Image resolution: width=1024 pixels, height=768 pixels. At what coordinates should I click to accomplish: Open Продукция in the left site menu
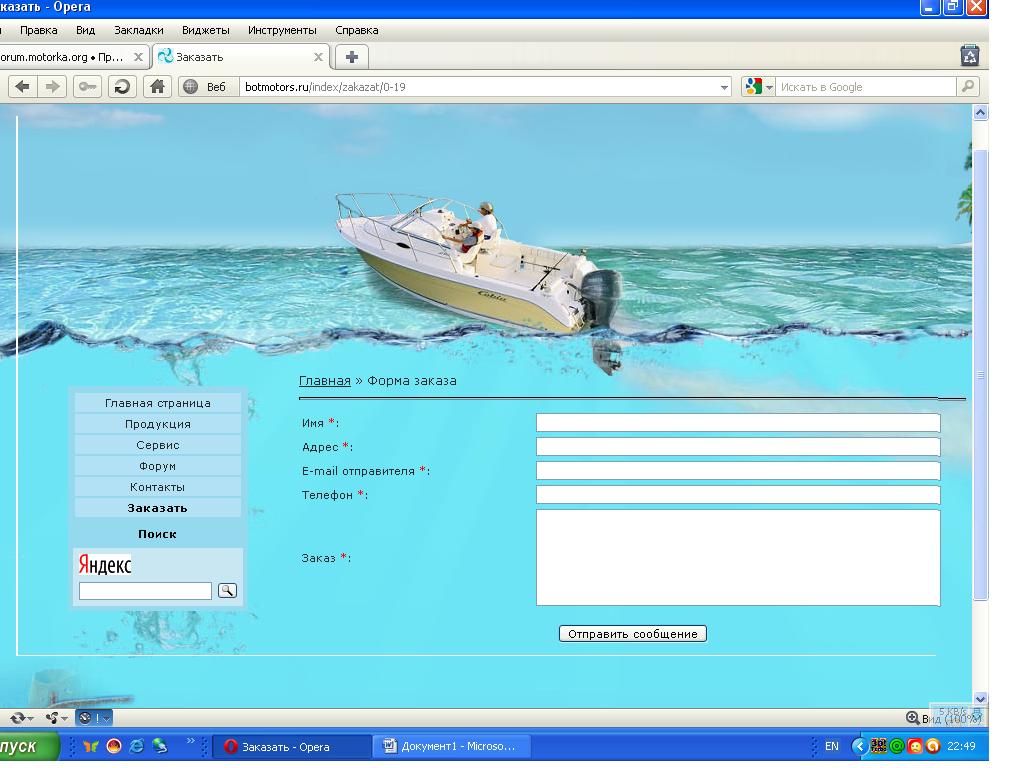157,424
